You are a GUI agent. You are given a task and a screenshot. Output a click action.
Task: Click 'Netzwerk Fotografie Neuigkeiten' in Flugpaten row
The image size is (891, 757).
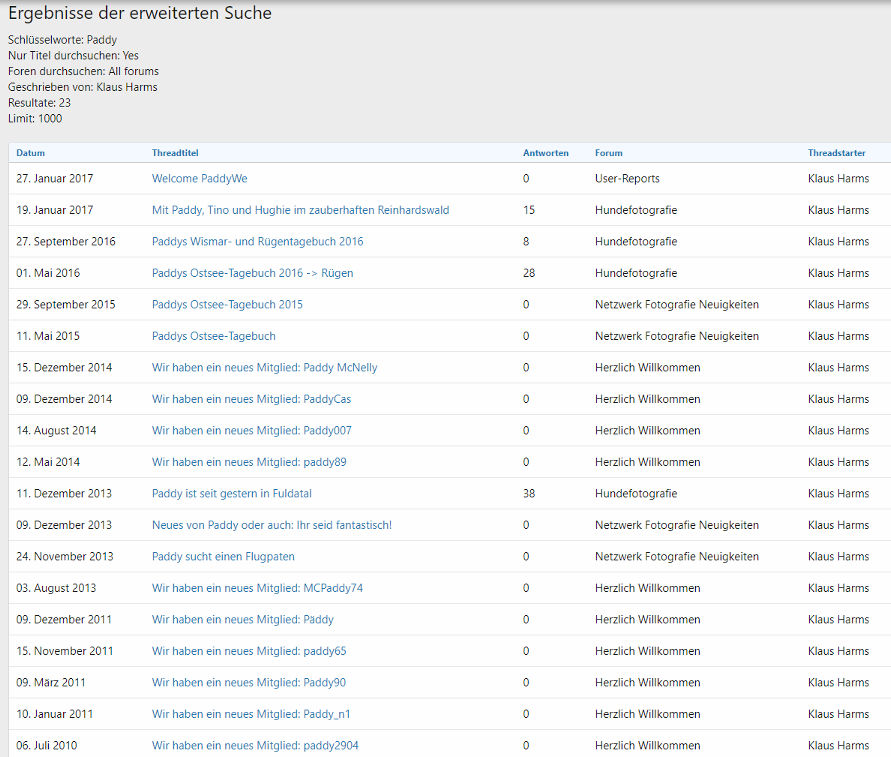(677, 556)
